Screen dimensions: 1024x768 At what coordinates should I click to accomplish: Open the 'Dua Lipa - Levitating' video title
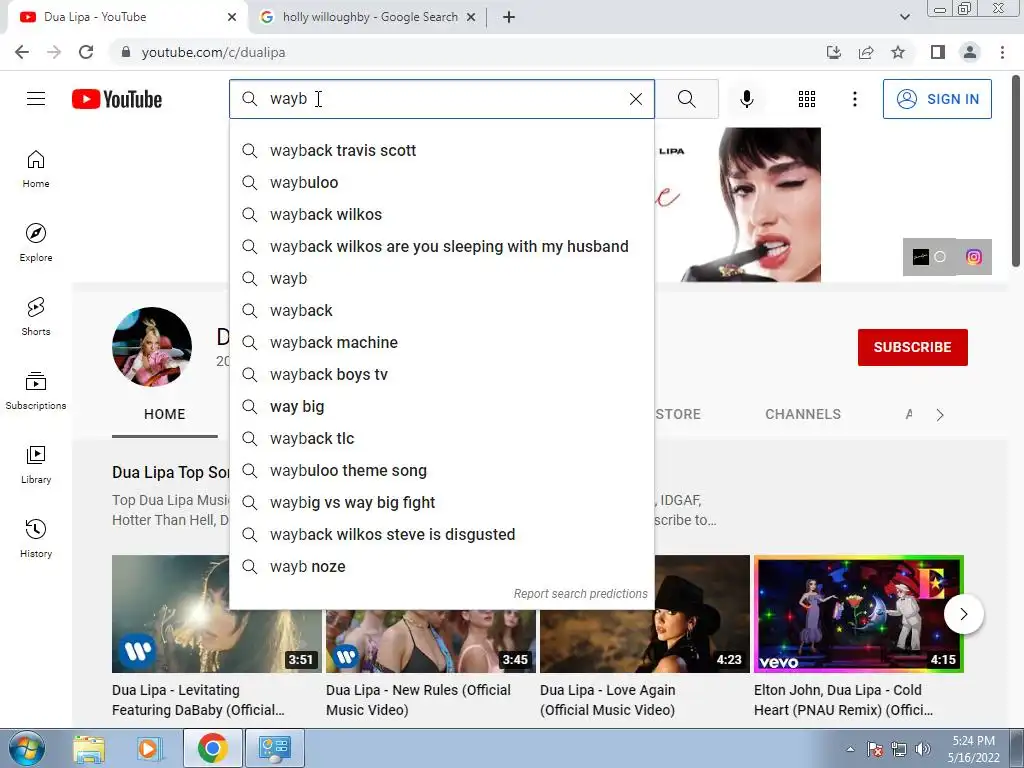click(x=198, y=699)
